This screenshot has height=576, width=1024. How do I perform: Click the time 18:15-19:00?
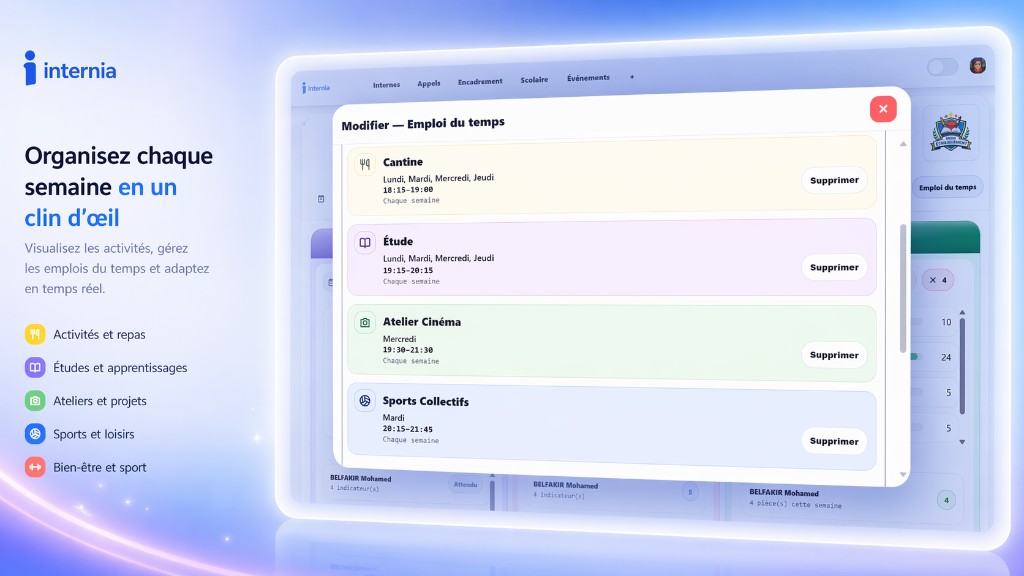408,190
